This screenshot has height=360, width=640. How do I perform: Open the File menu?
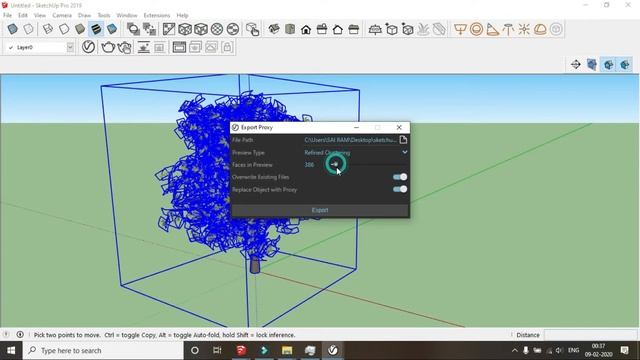[x=7, y=15]
